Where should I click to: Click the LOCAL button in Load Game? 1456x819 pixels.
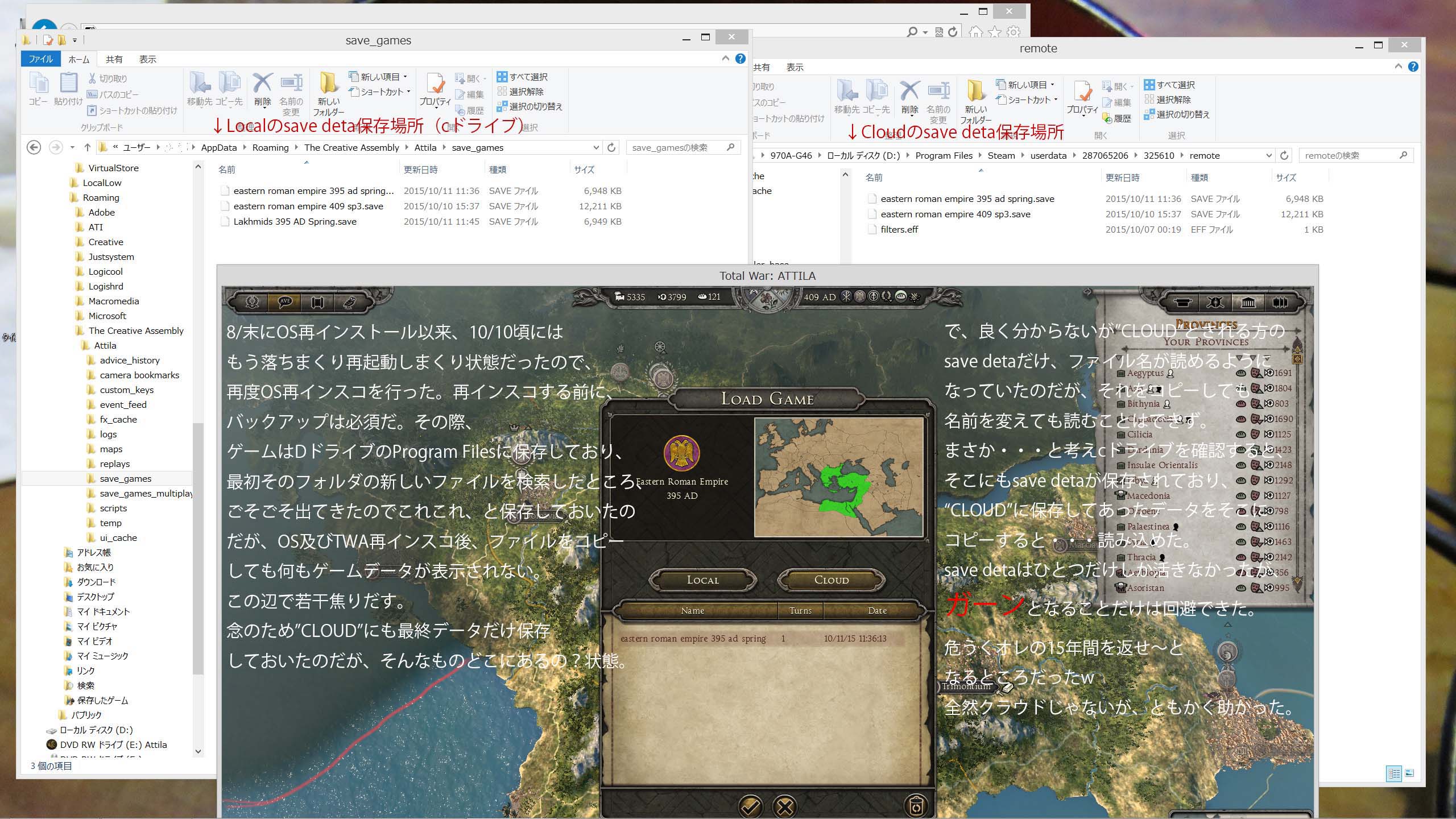click(x=703, y=580)
